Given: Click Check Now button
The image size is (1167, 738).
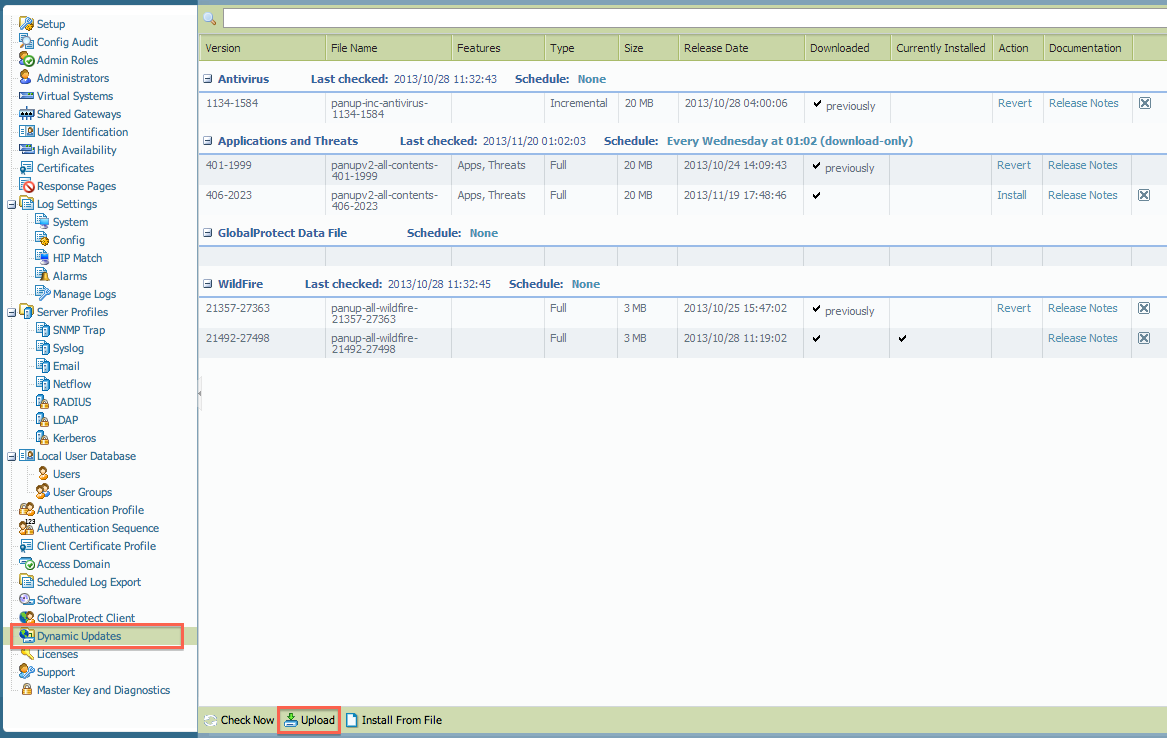Looking at the screenshot, I should tap(239, 720).
